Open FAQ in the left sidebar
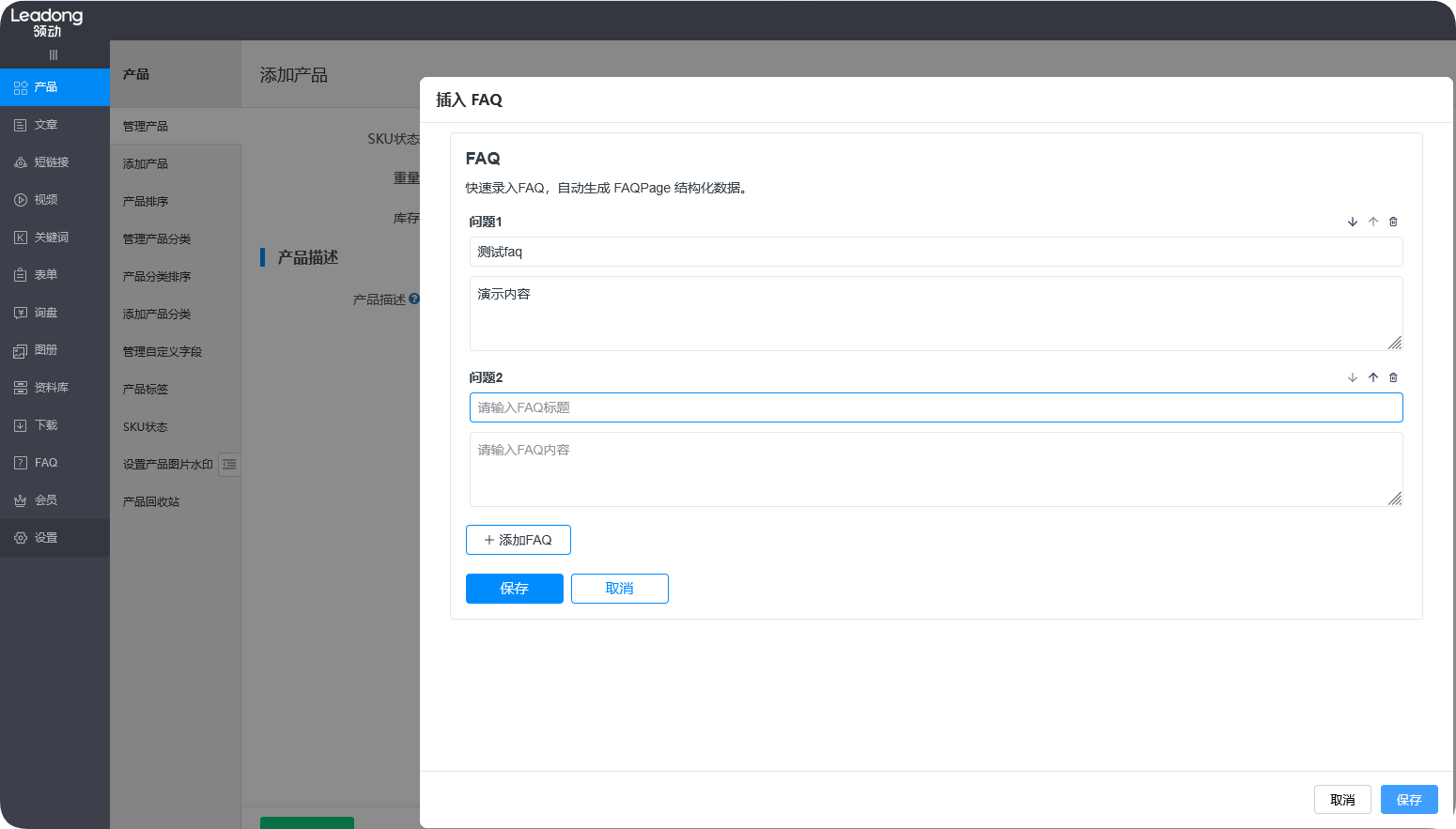The width and height of the screenshot is (1456, 829). (x=54, y=463)
